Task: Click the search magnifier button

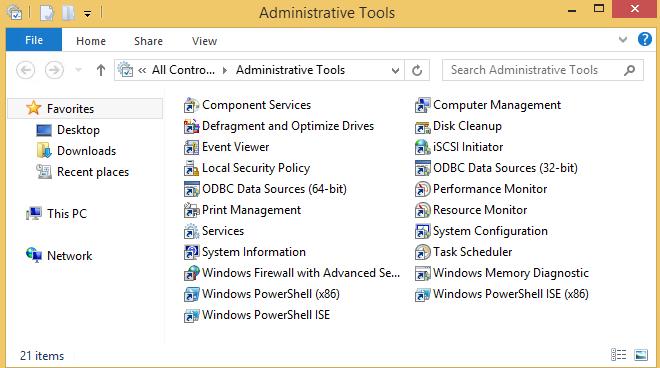Action: [629, 70]
